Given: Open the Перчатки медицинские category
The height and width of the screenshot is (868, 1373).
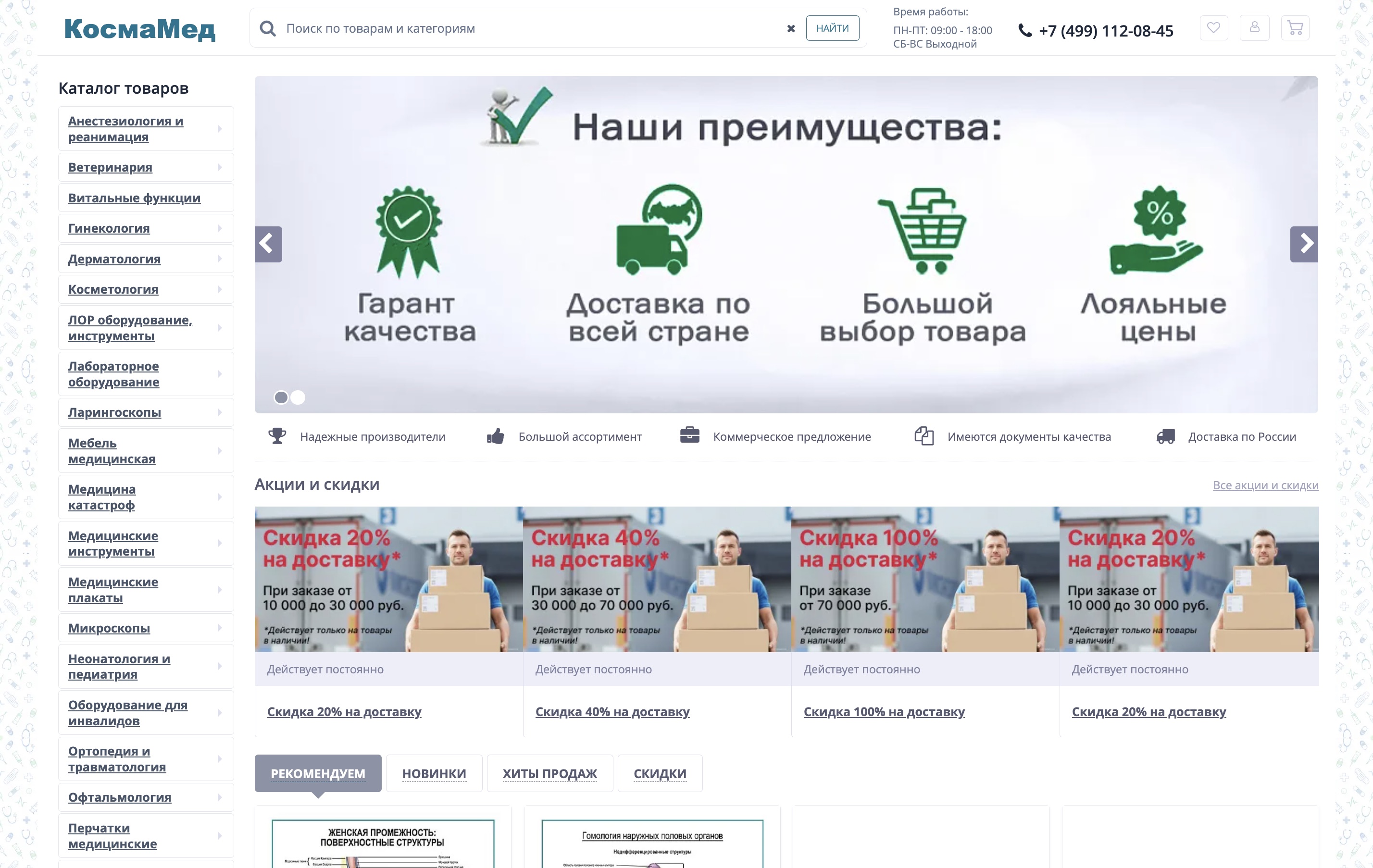Looking at the screenshot, I should click(x=112, y=835).
